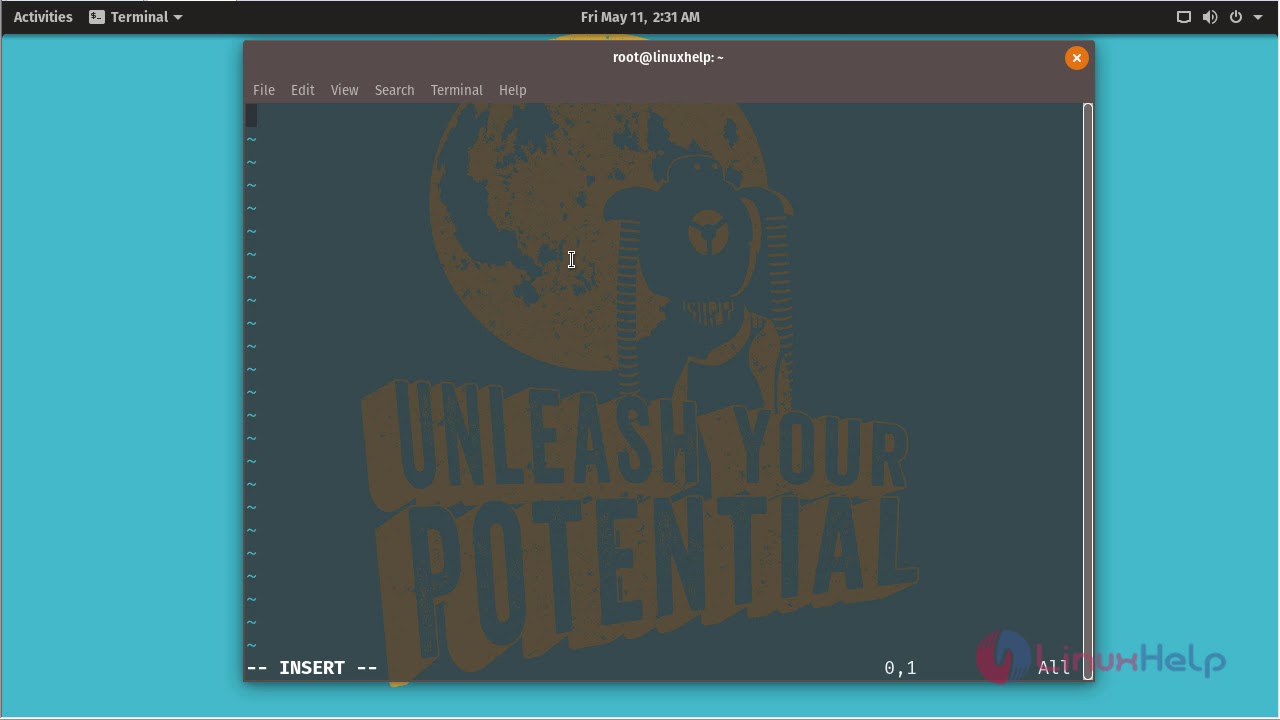Open the Activities overview
Viewport: 1280px width, 720px height.
pyautogui.click(x=43, y=17)
